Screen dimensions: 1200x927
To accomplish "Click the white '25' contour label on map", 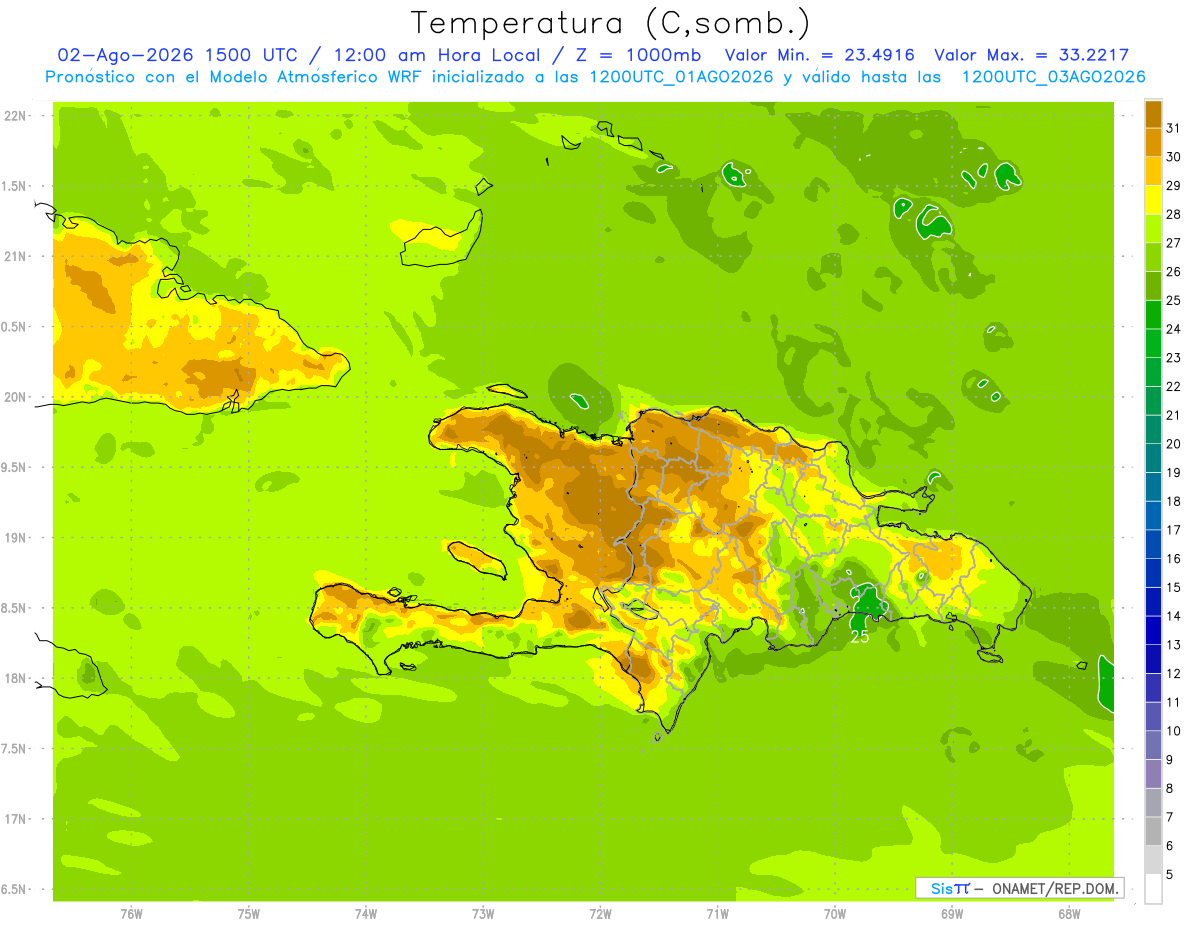I will (859, 636).
